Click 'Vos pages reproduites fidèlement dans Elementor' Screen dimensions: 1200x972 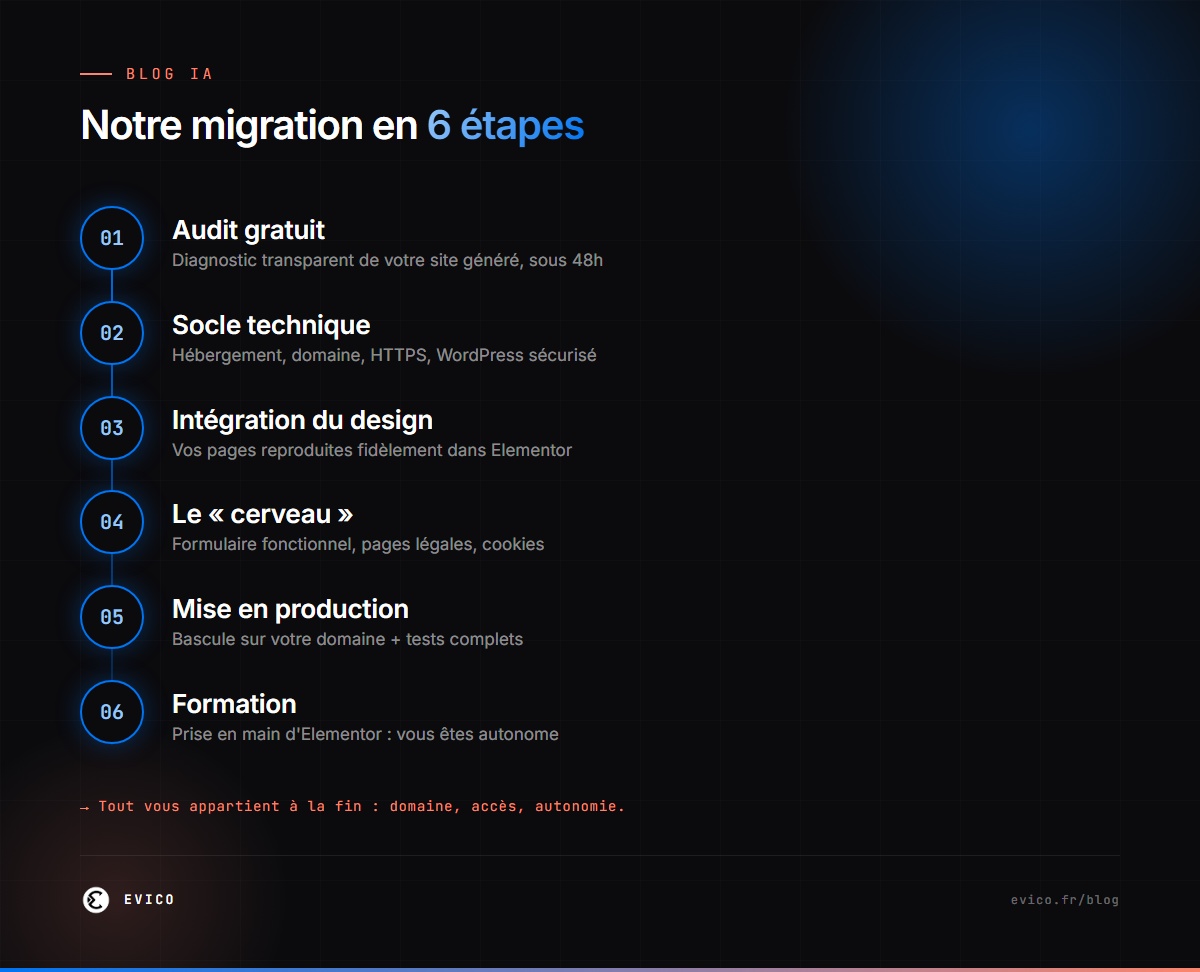pyautogui.click(x=372, y=450)
